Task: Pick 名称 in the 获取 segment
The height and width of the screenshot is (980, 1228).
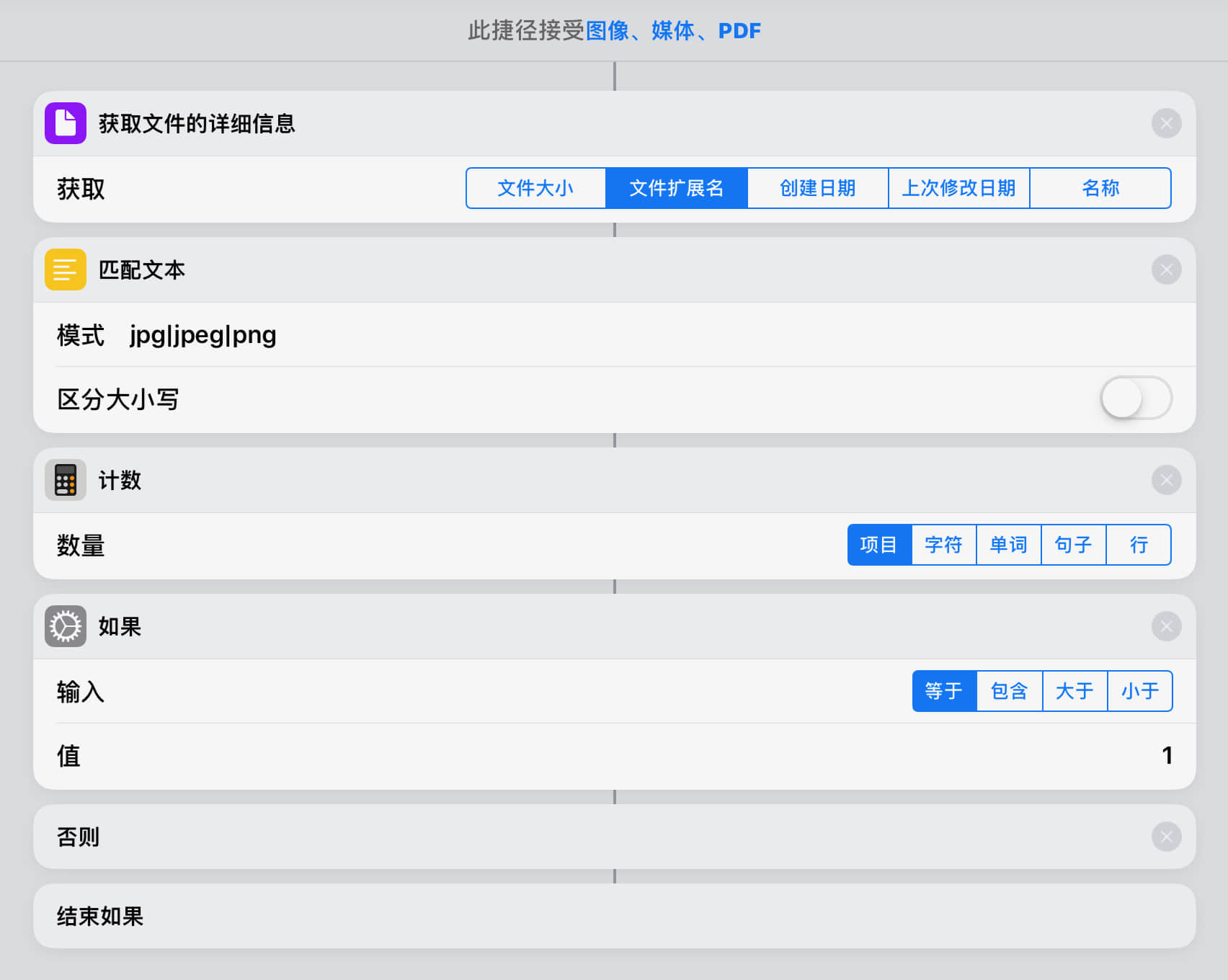Action: click(1100, 188)
